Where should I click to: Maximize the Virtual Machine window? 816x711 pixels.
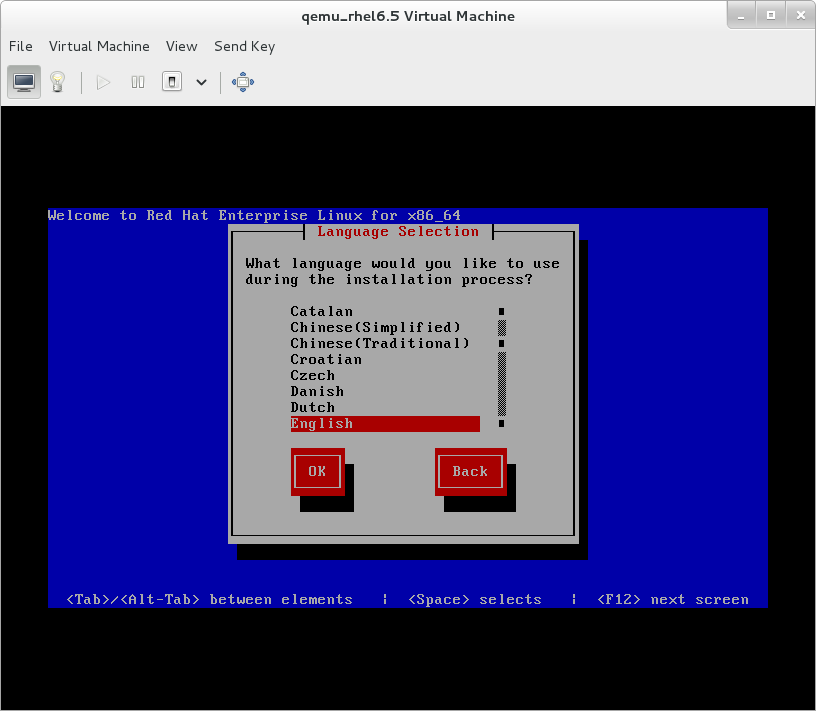point(771,16)
